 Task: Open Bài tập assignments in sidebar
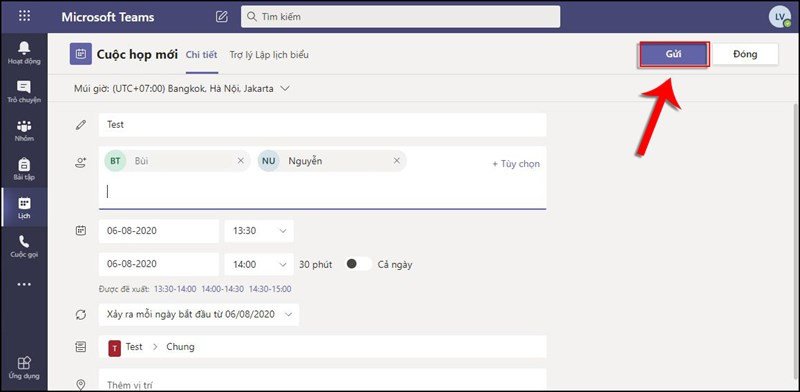click(x=24, y=169)
